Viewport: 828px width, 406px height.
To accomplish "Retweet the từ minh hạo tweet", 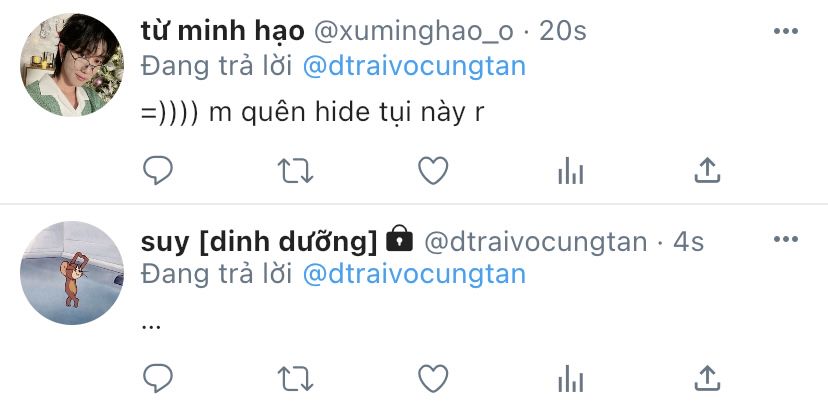I will [296, 171].
